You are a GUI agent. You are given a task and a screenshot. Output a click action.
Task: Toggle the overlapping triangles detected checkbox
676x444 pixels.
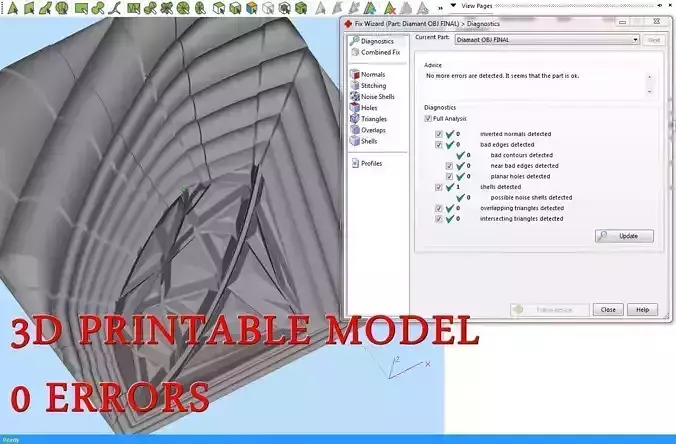[438, 208]
